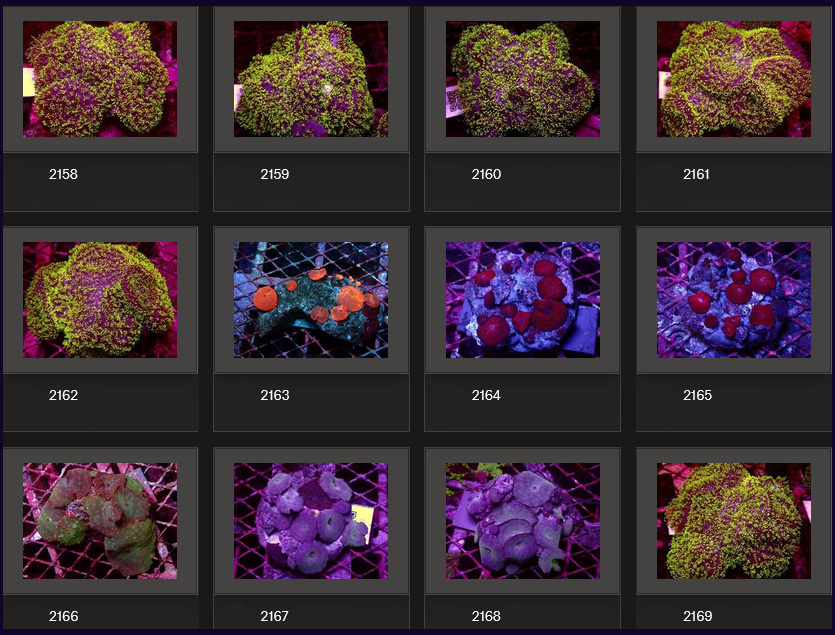The height and width of the screenshot is (635, 835).
Task: Select the label text 2165
Action: click(x=698, y=395)
